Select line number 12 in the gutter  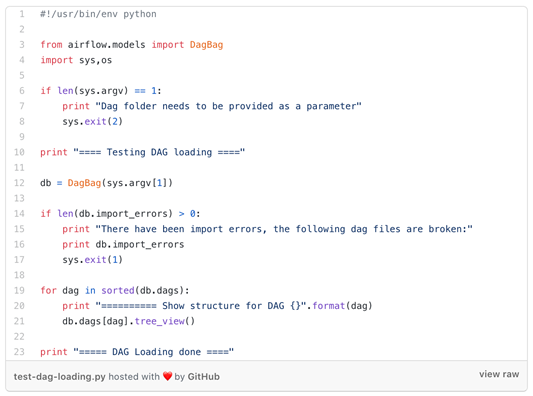click(x=19, y=183)
